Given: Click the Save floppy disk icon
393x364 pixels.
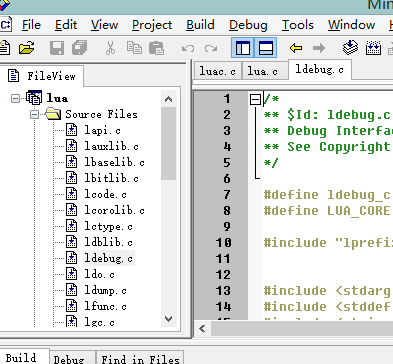Looking at the screenshot, I should 57,48.
